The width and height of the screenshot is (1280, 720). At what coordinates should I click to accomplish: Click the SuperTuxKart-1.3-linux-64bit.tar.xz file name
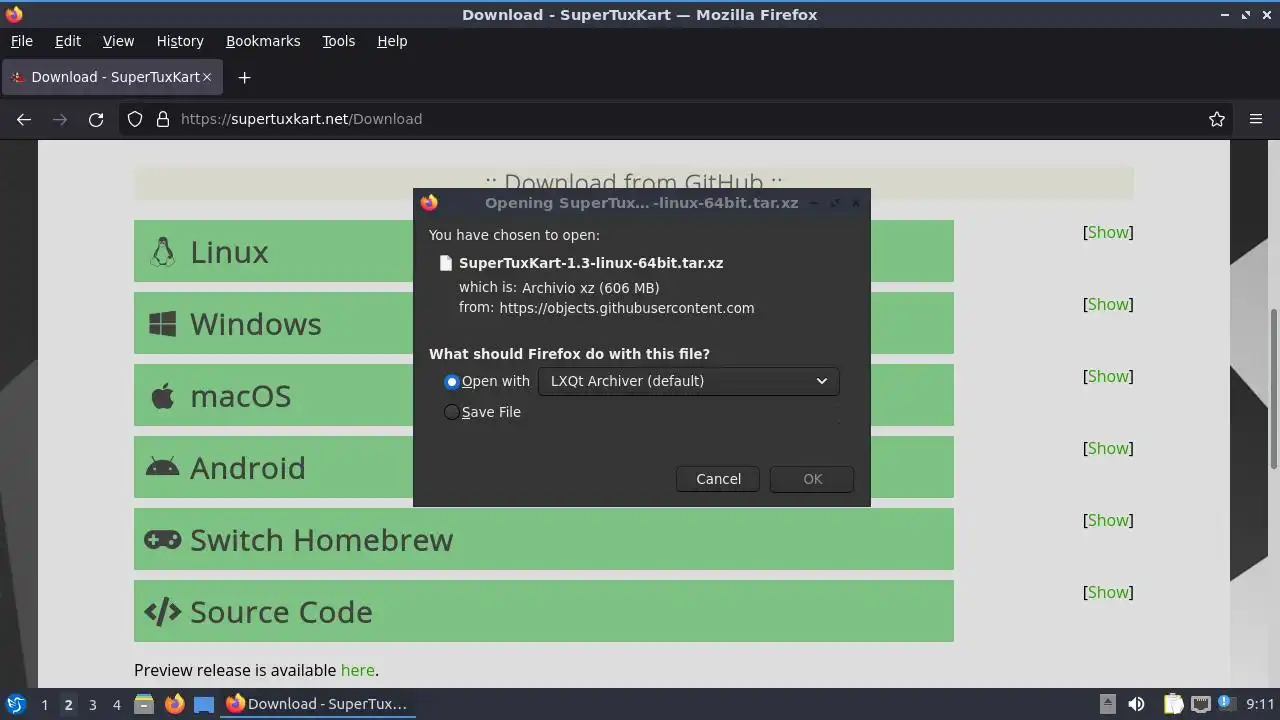591,263
